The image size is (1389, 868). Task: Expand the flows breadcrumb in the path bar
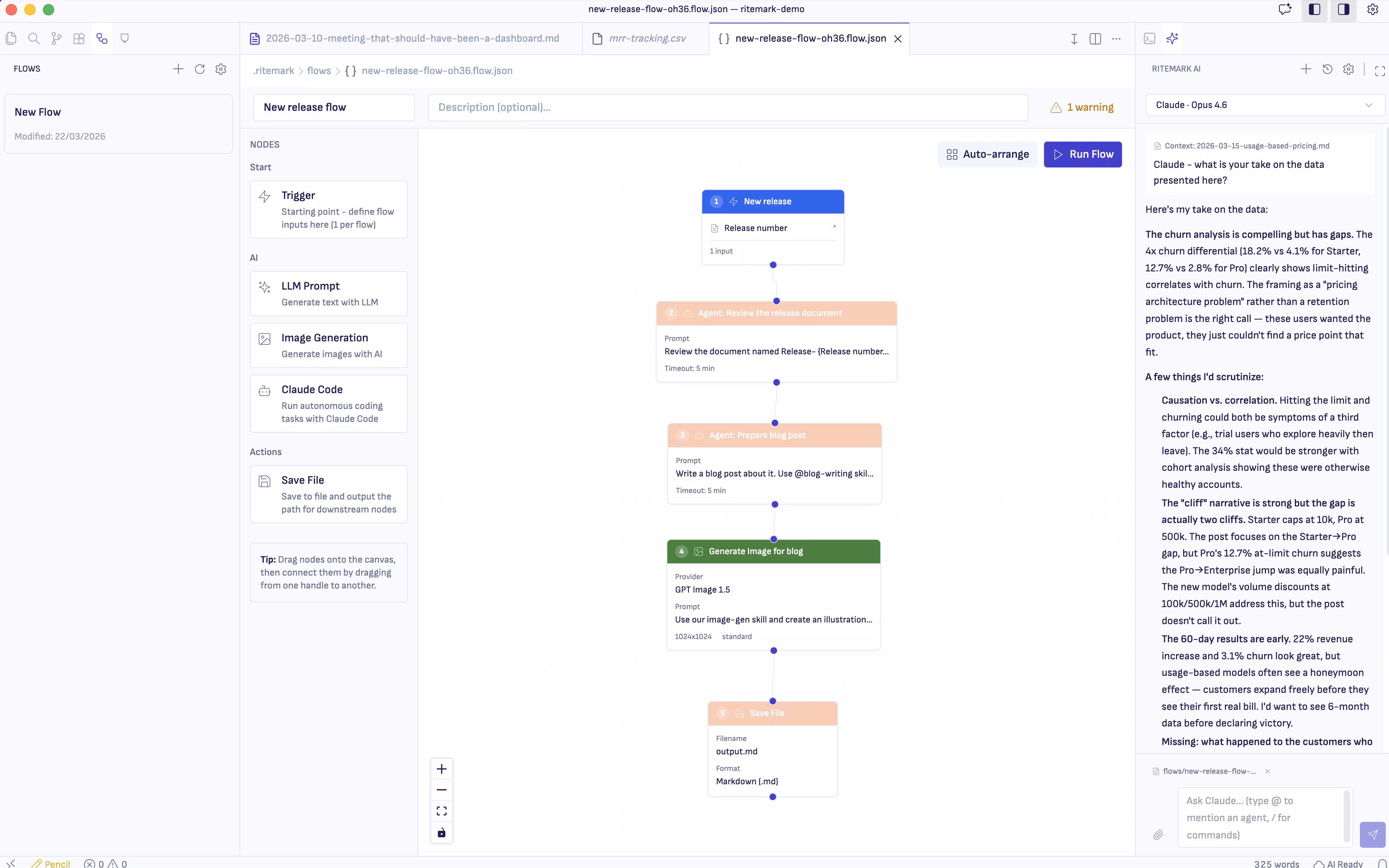(x=319, y=71)
